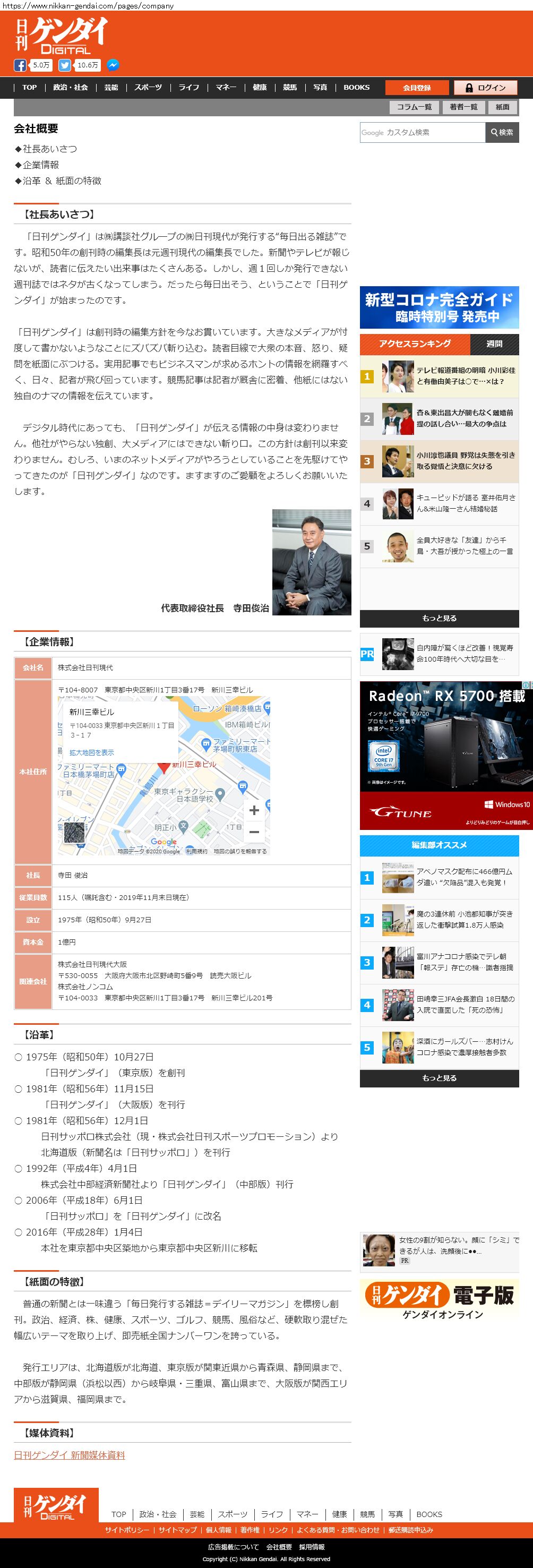Click the 新型コロナ完全ガイド banner
The height and width of the screenshot is (1568, 533).
coord(439,307)
